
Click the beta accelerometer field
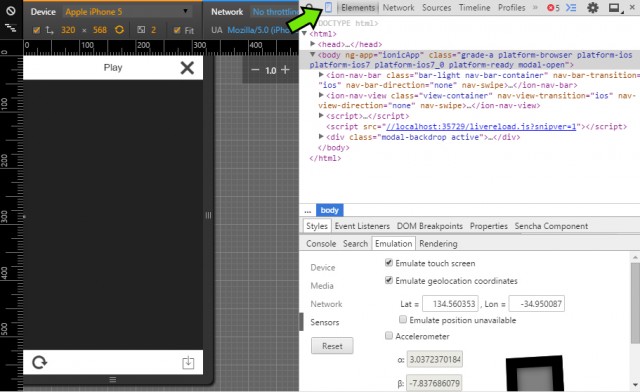pos(435,383)
